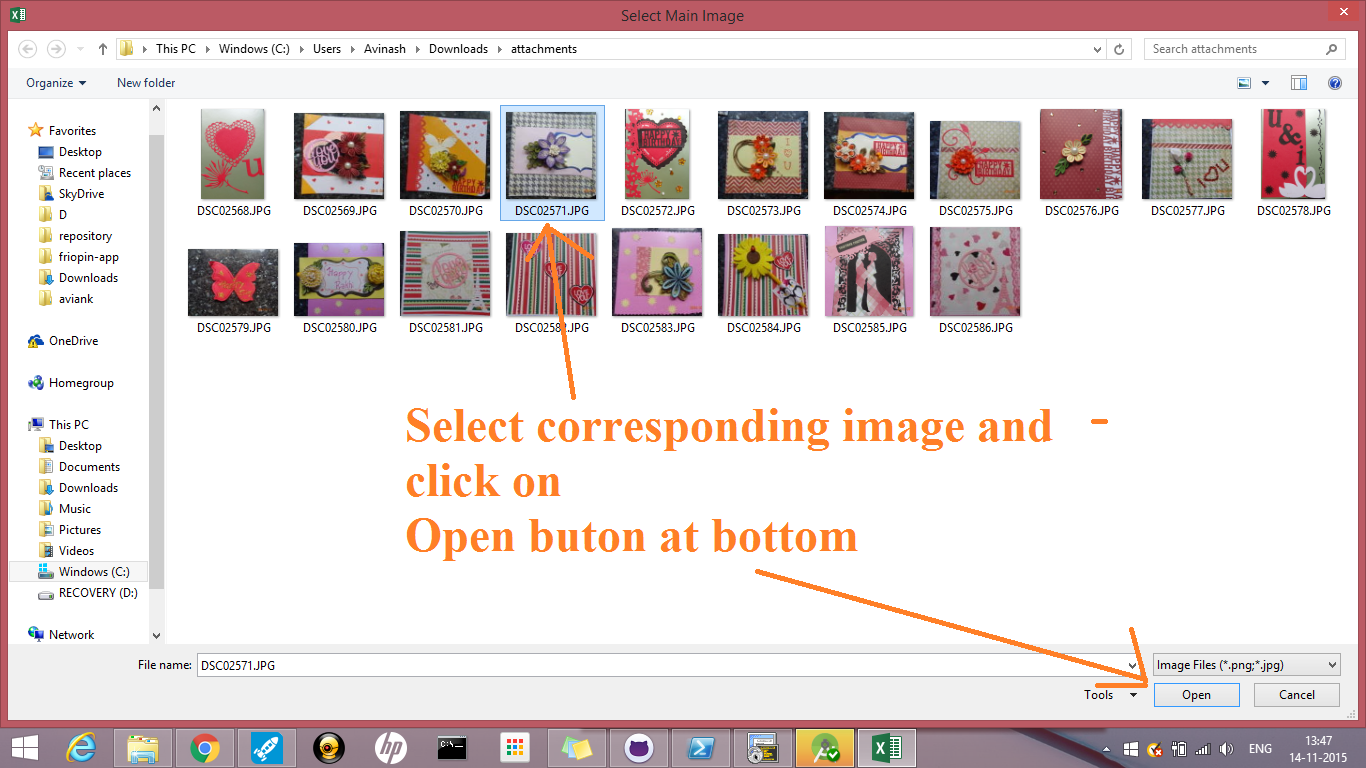Open address bar previous locations dropdown
The height and width of the screenshot is (768, 1366).
[1097, 49]
